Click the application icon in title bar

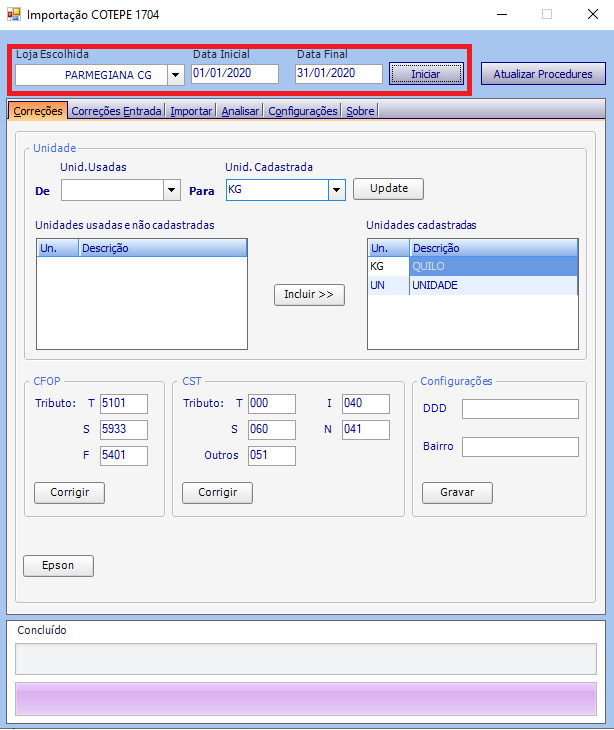(x=13, y=14)
